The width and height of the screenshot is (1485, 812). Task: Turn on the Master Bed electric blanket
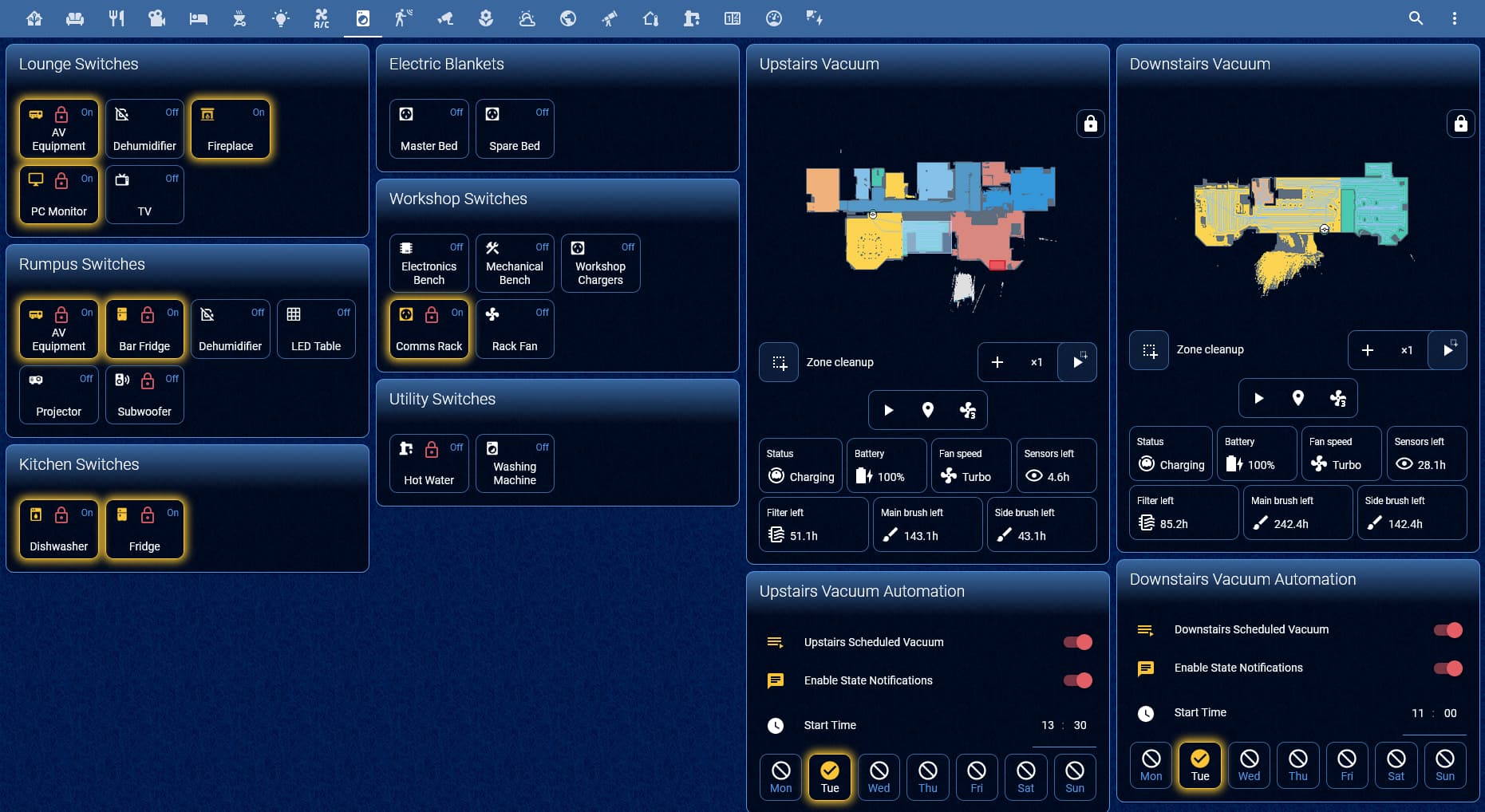point(429,128)
